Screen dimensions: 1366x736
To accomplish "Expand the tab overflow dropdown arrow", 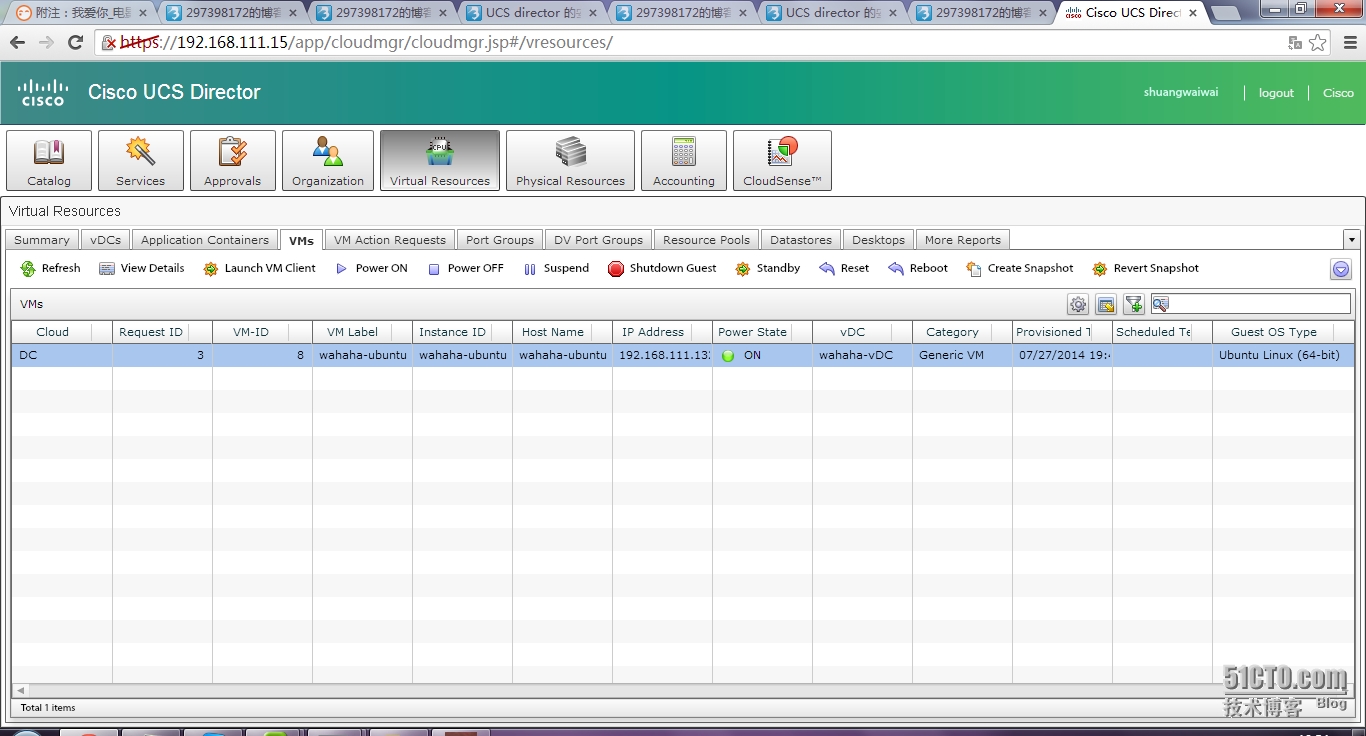I will (1352, 240).
